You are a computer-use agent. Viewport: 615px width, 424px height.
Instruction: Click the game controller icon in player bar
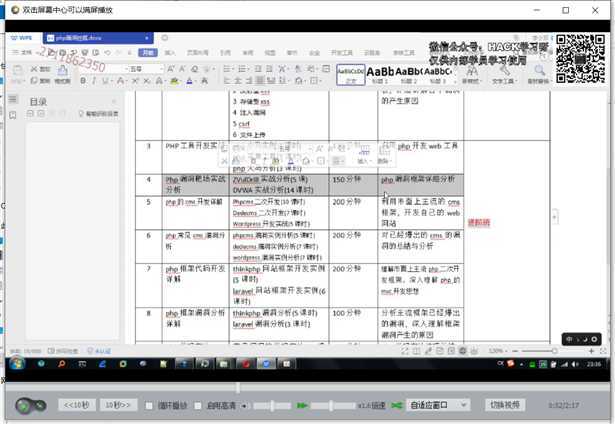(x=30, y=406)
